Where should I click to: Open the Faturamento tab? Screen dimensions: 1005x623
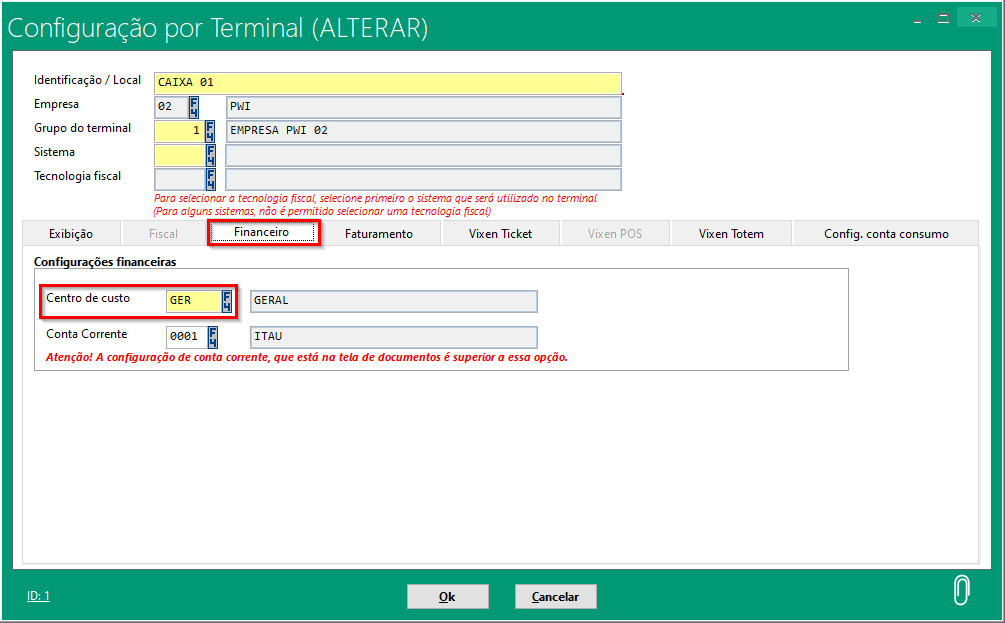pos(378,234)
